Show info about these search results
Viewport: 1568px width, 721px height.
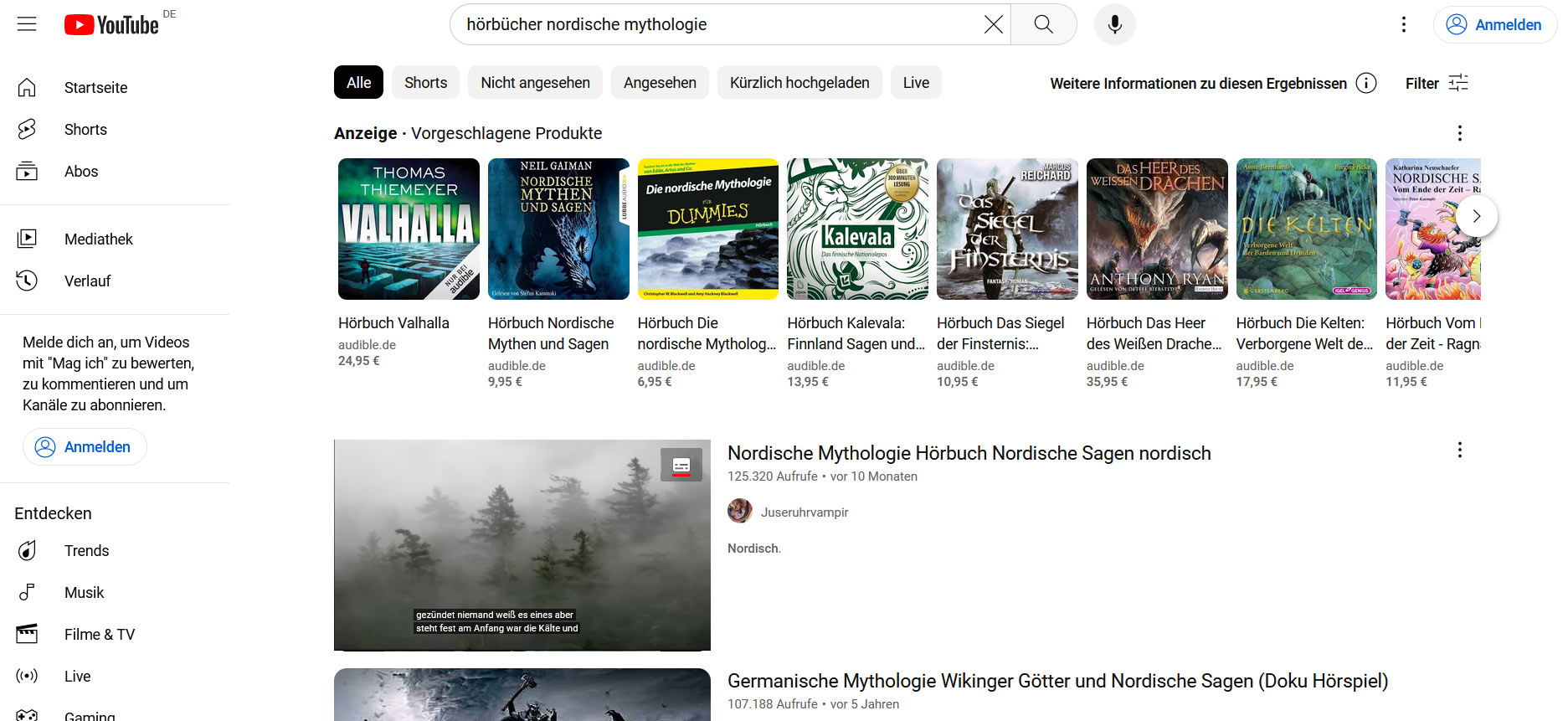pos(1366,83)
